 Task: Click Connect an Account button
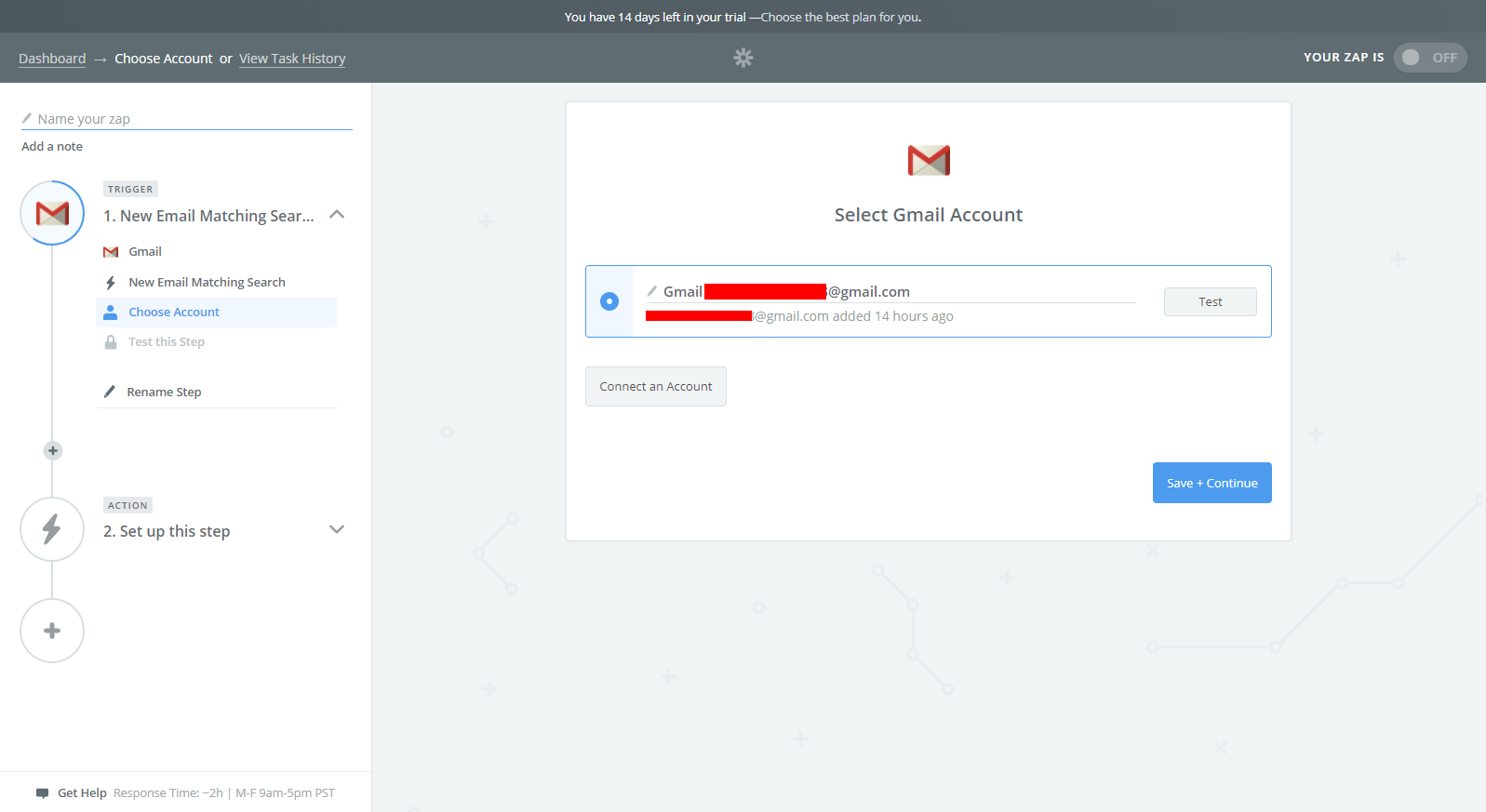[656, 386]
